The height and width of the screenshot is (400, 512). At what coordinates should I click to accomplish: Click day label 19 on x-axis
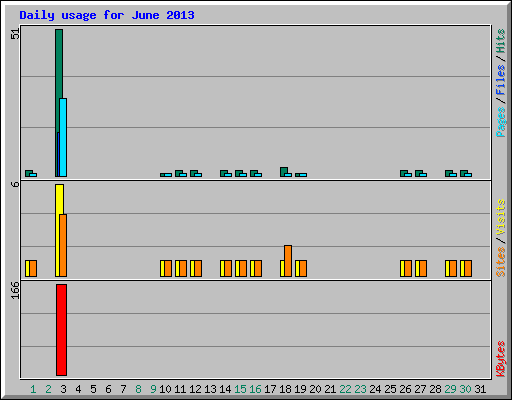[300, 389]
